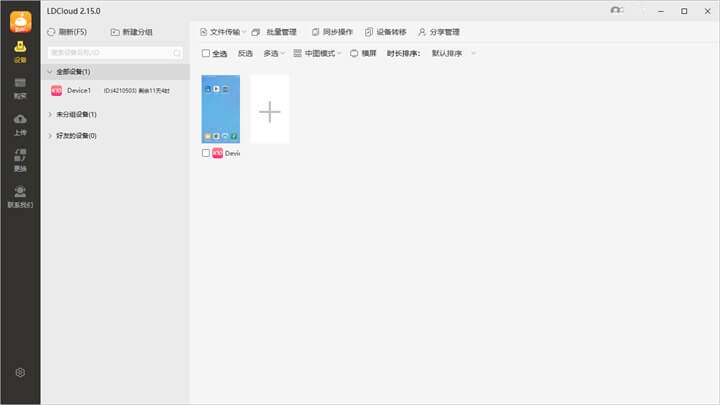
Task: Open the Upload section with the cloud icon
Action: [x=20, y=124]
